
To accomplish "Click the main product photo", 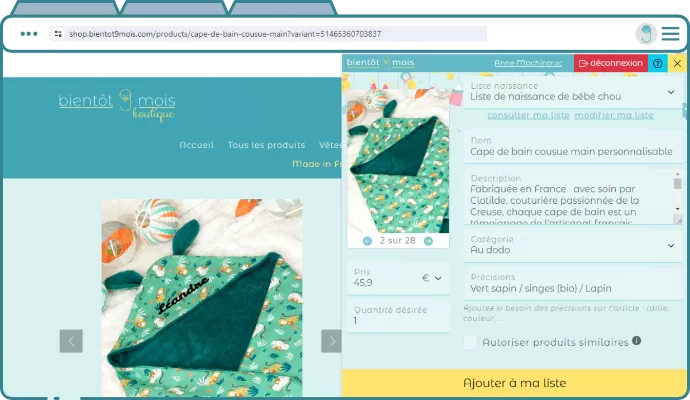I will click(x=202, y=298).
